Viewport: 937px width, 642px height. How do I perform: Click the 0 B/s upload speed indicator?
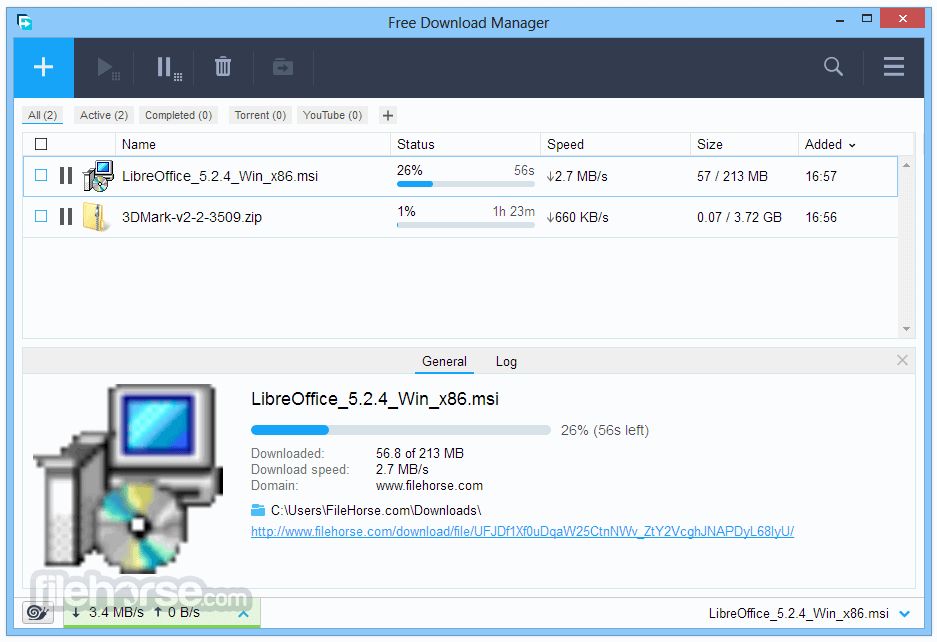[177, 613]
